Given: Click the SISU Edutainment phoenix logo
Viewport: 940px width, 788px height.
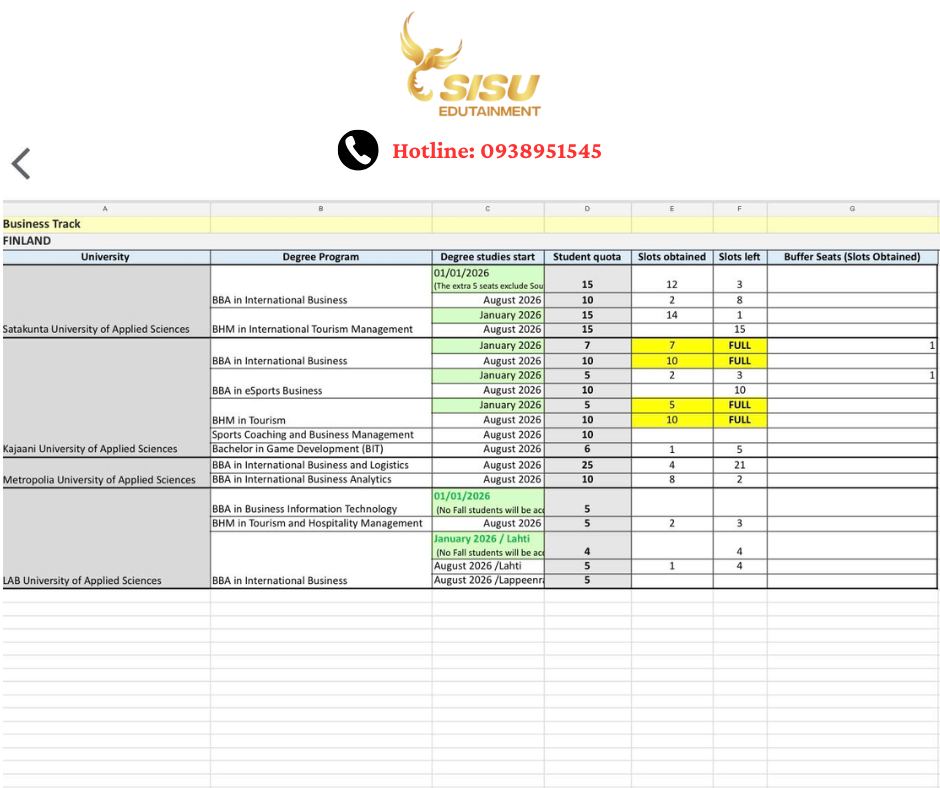Looking at the screenshot, I should pos(469,65).
